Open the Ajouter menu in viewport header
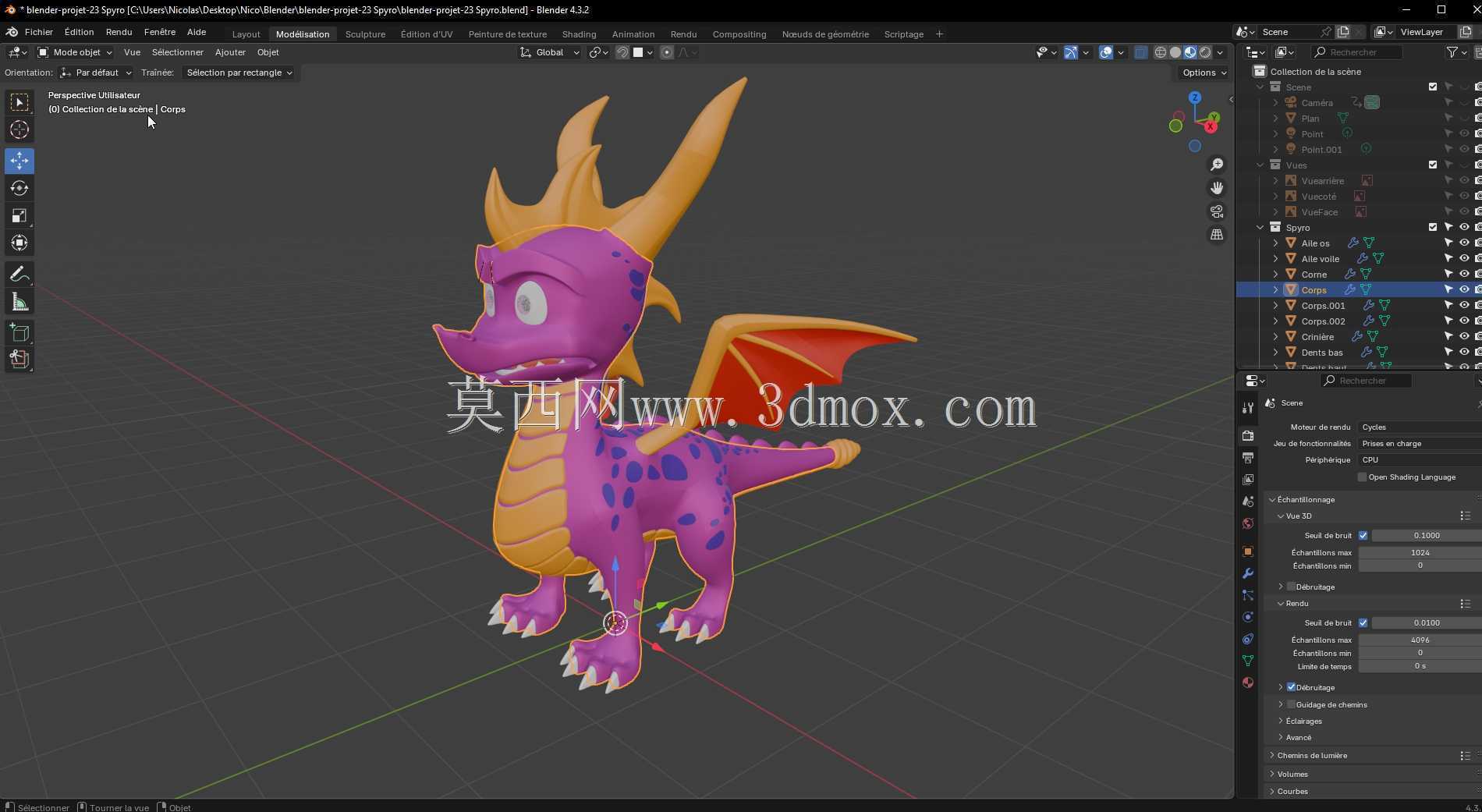This screenshot has height=812, width=1482. pos(230,52)
